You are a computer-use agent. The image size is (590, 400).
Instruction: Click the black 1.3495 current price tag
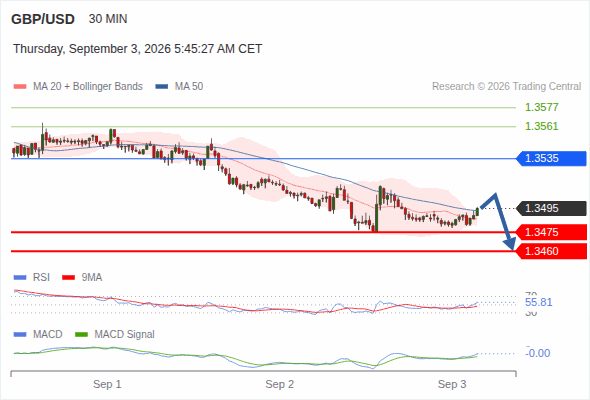(x=551, y=208)
